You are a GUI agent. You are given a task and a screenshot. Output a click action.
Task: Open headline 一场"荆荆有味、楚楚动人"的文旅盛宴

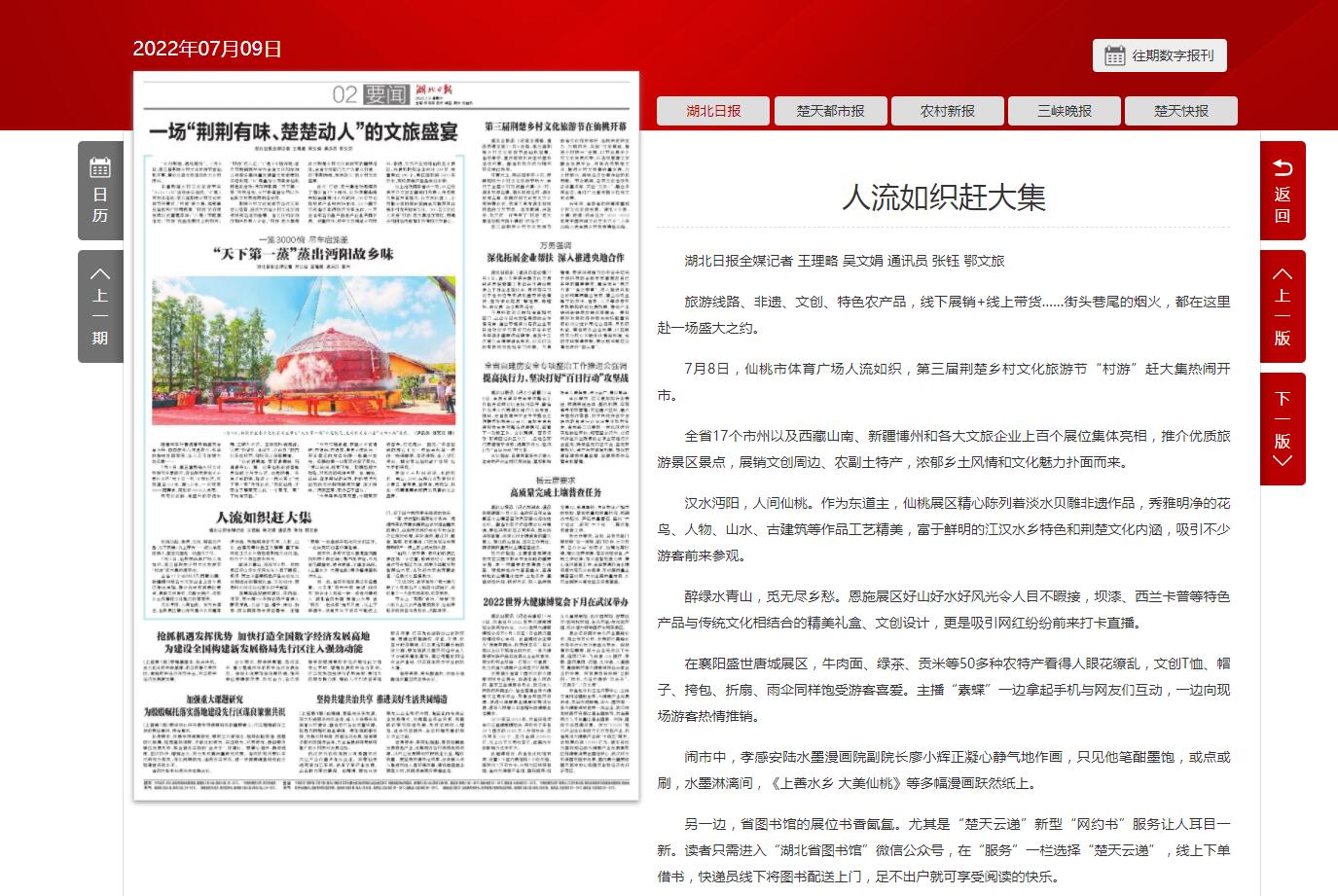[304, 133]
